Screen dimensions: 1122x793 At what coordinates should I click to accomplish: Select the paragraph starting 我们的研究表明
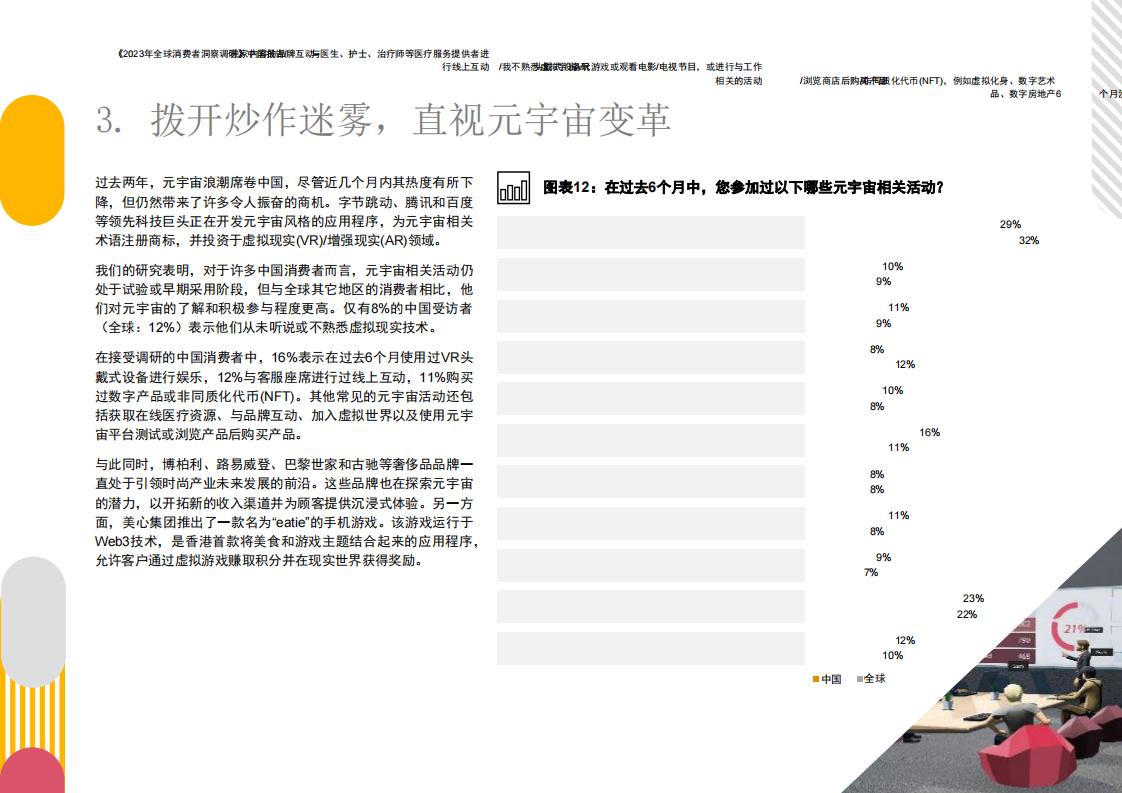point(284,298)
